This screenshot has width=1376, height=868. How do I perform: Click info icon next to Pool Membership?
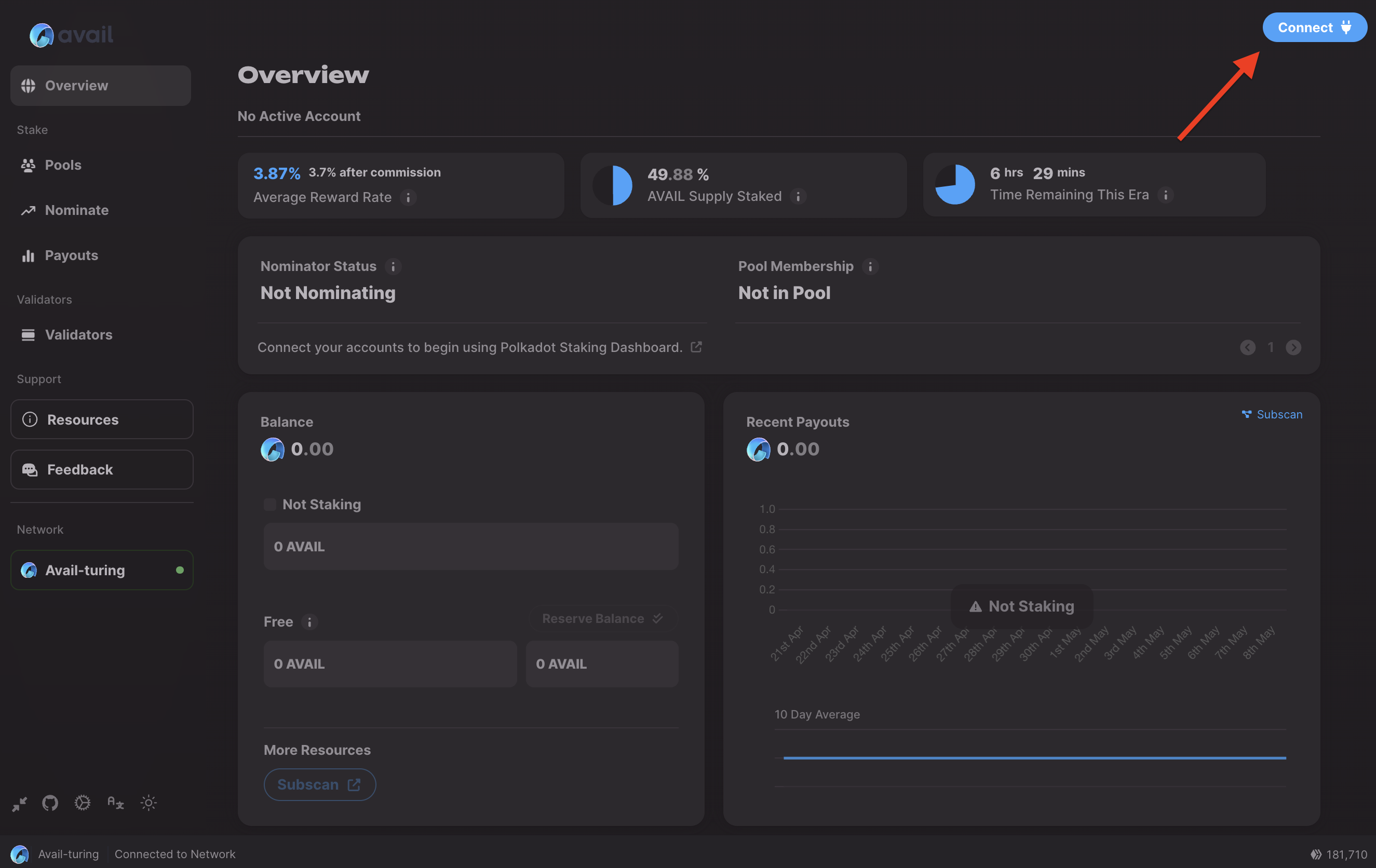(870, 267)
